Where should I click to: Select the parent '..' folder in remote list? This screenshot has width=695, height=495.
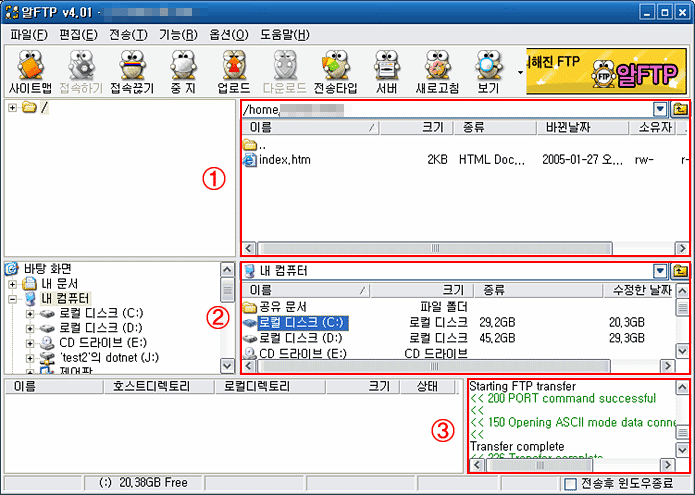255,145
